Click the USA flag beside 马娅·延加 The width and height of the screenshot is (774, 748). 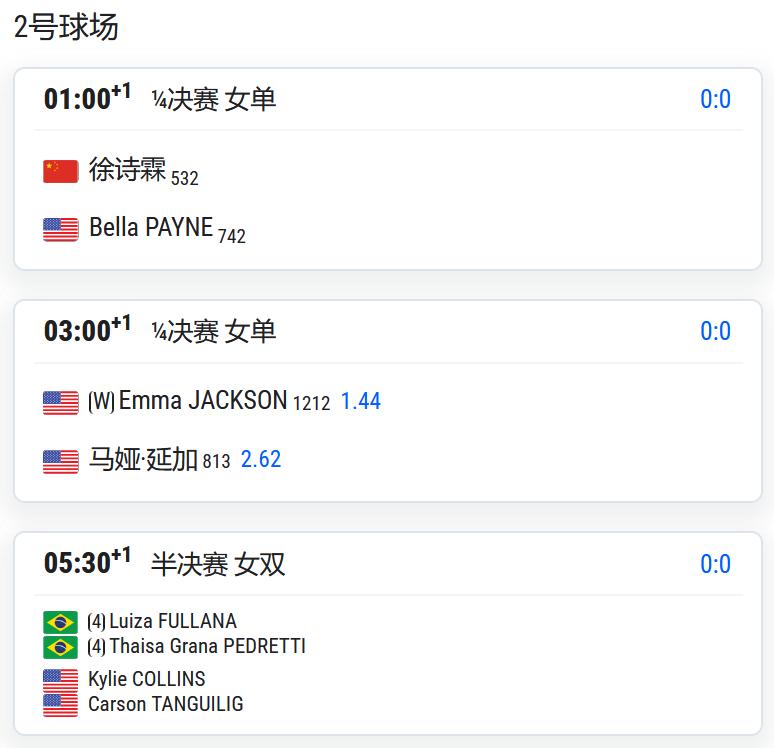[x=60, y=462]
